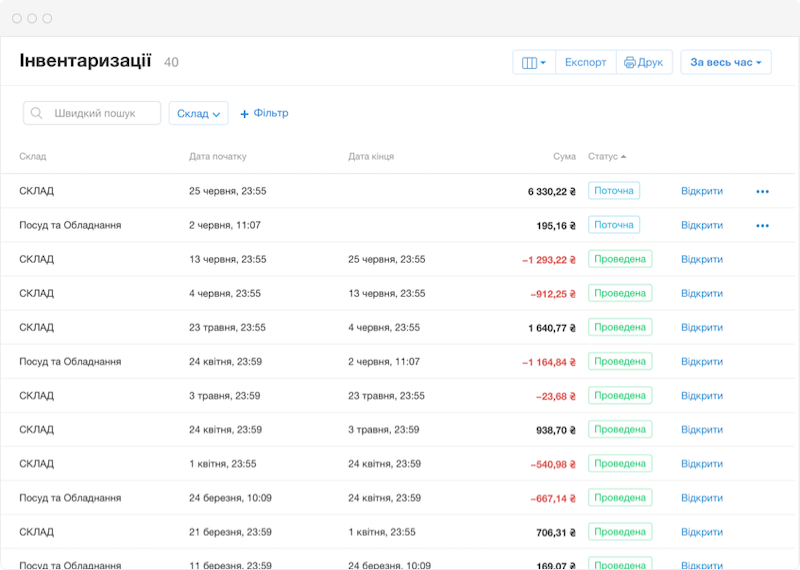
Task: Click the Швидкий пошук search field
Action: [x=92, y=113]
